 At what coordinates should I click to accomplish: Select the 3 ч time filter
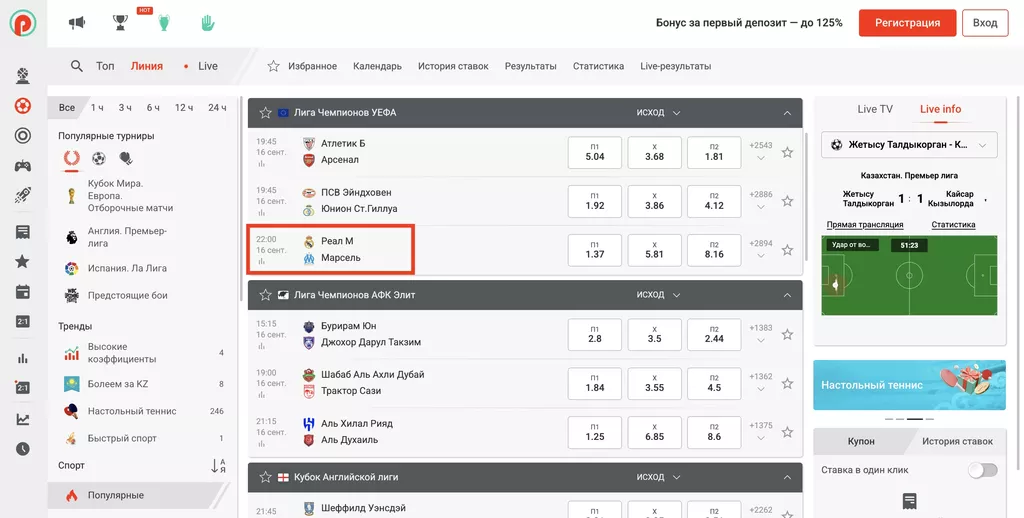point(125,107)
